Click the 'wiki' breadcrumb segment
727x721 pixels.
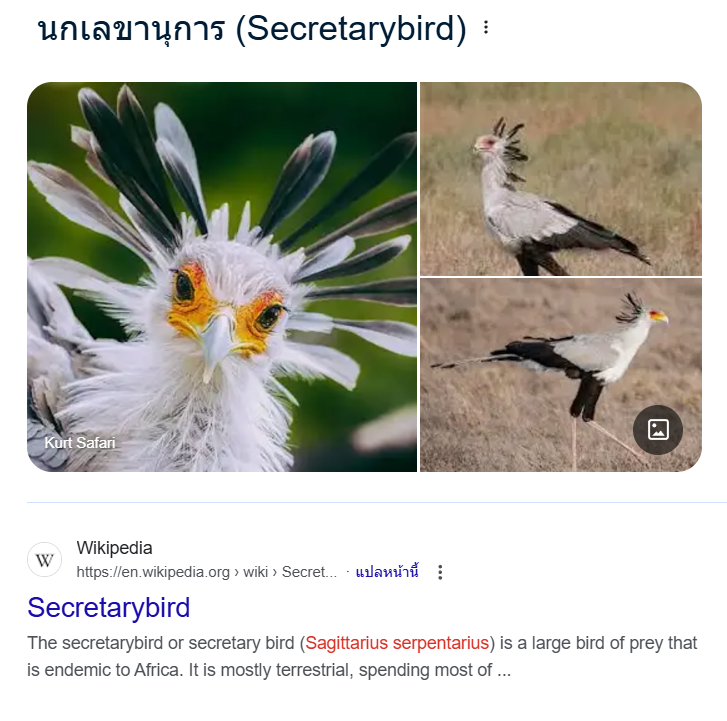pos(255,572)
